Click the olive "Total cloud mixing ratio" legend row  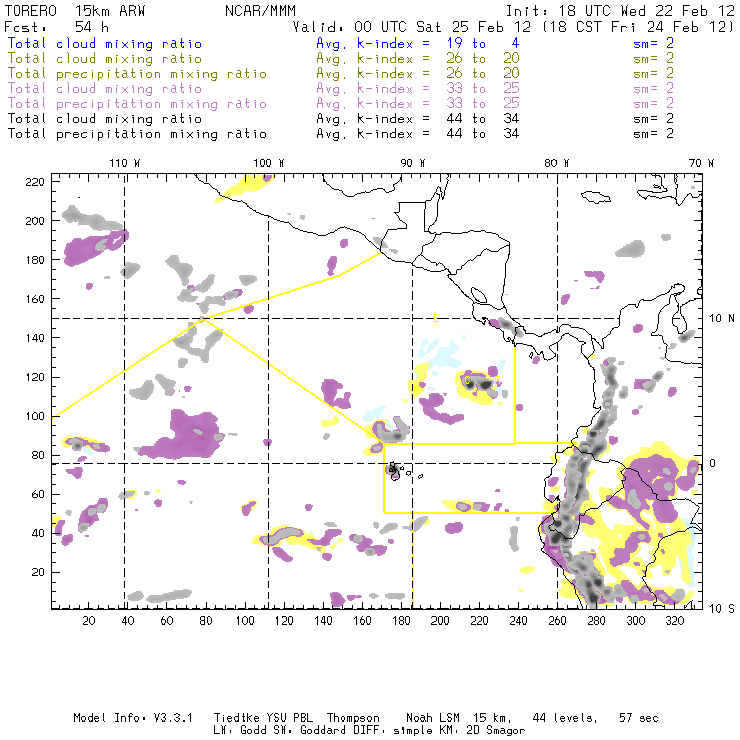point(105,59)
